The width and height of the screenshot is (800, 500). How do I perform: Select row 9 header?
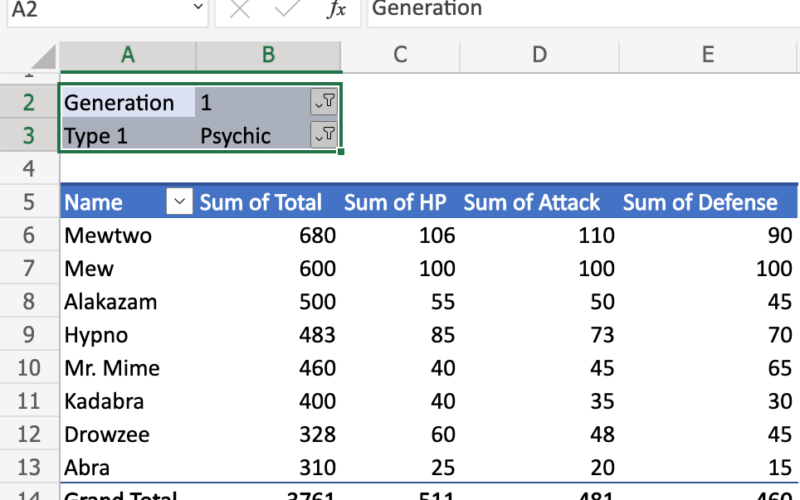[29, 335]
